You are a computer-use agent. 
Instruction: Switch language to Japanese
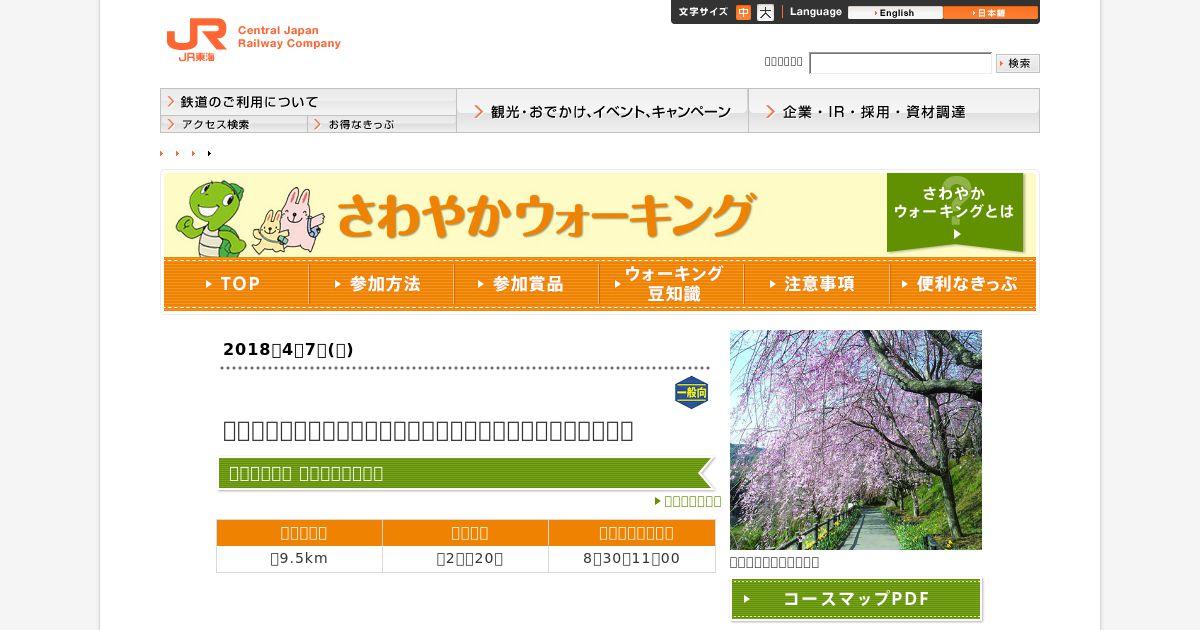pos(990,13)
